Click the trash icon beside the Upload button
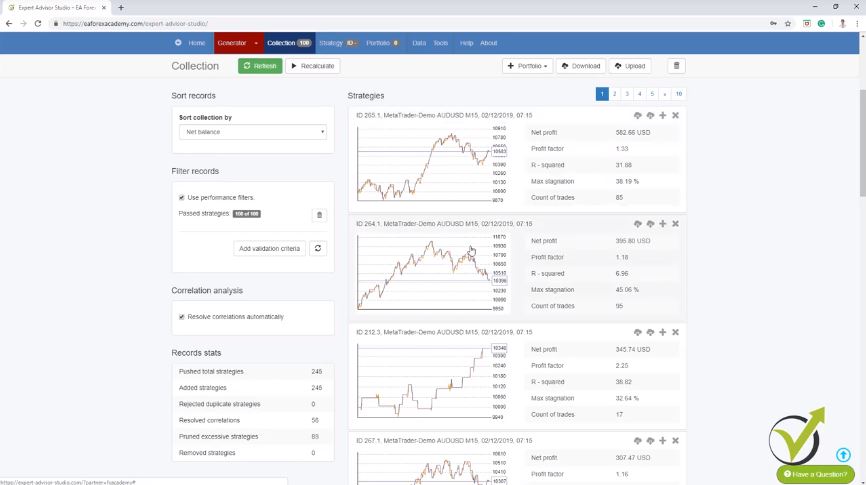 click(x=676, y=66)
